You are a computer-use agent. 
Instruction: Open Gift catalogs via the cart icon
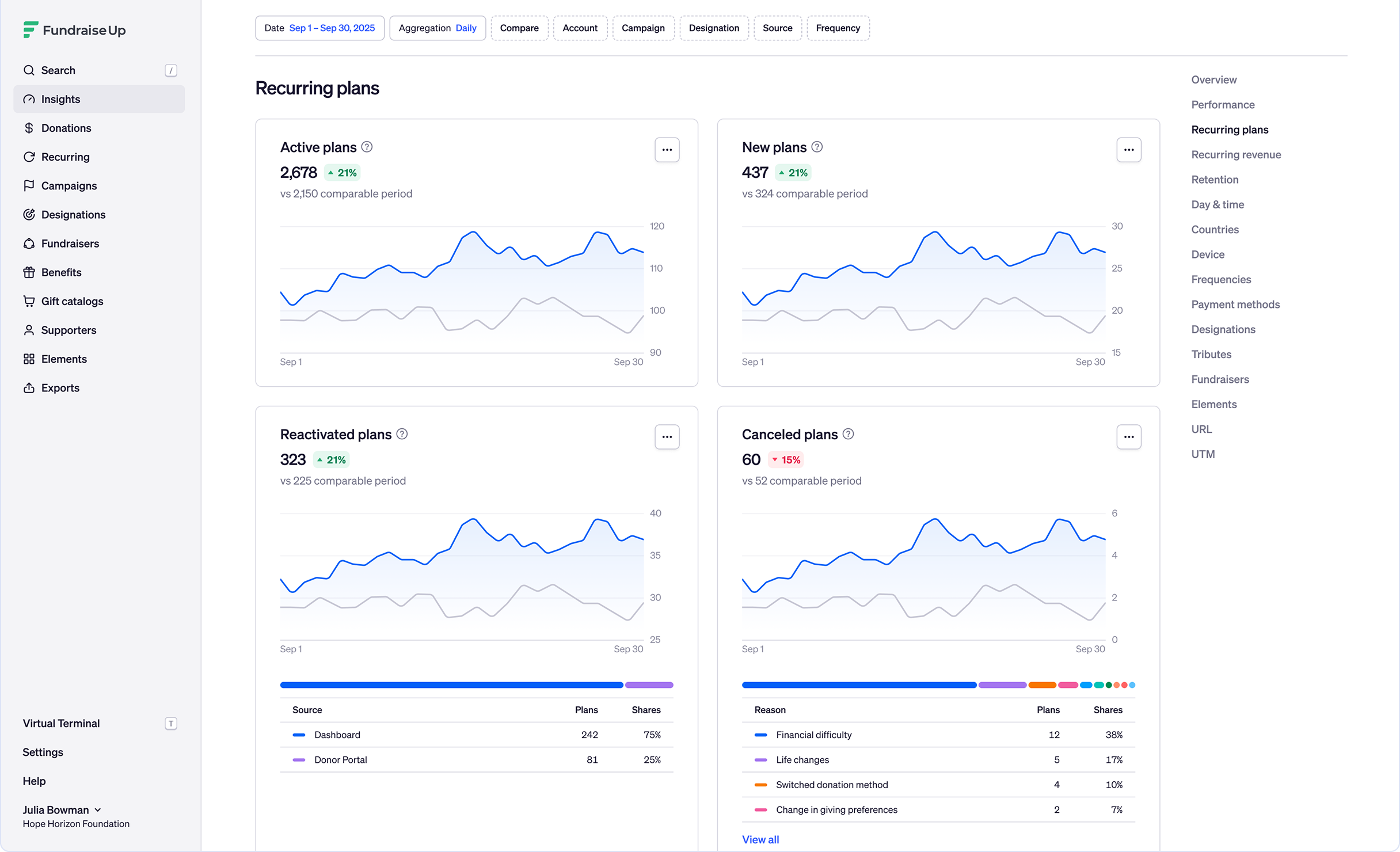pyautogui.click(x=29, y=301)
